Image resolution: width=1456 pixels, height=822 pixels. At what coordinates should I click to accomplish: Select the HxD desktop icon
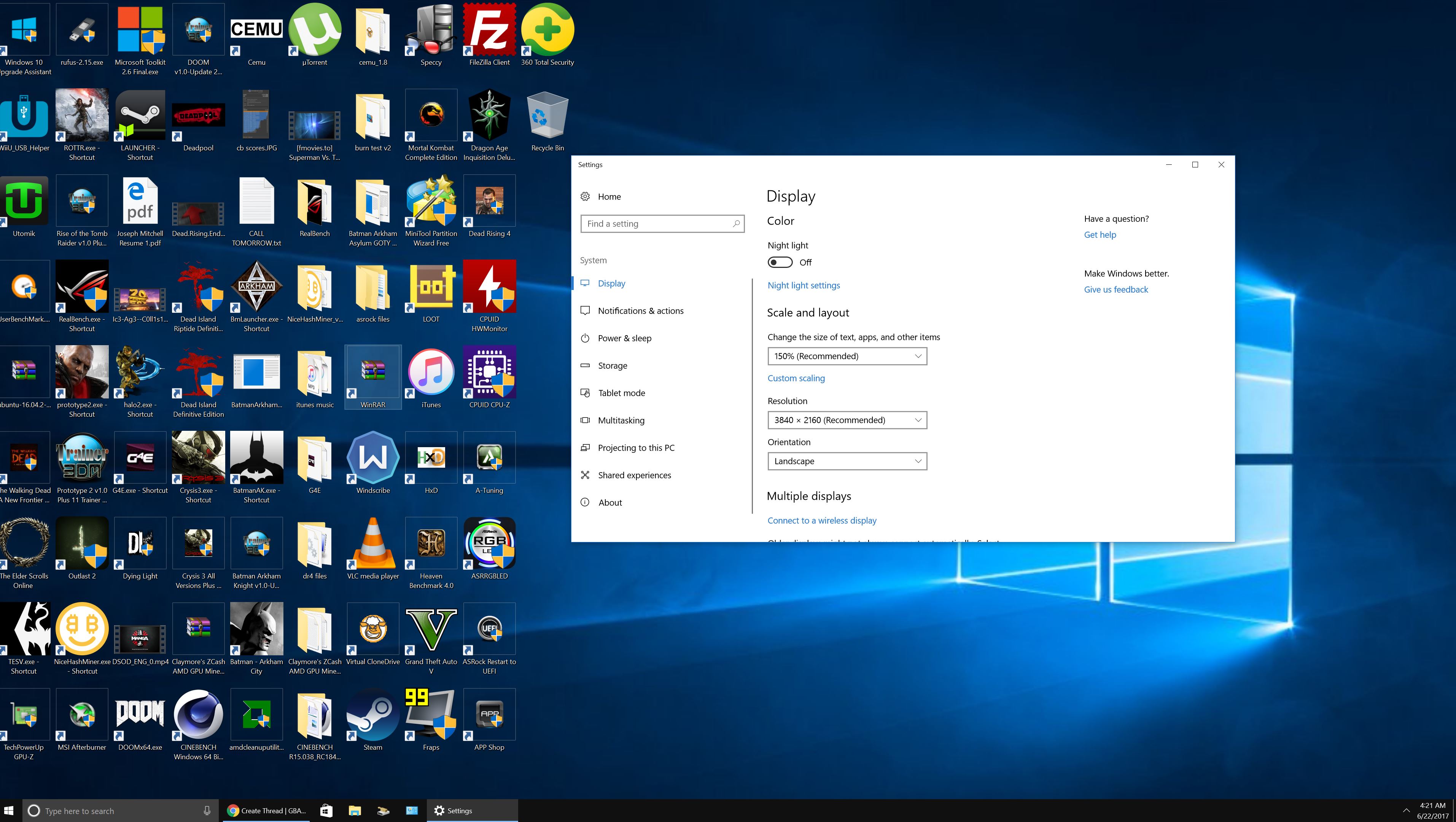pyautogui.click(x=431, y=464)
